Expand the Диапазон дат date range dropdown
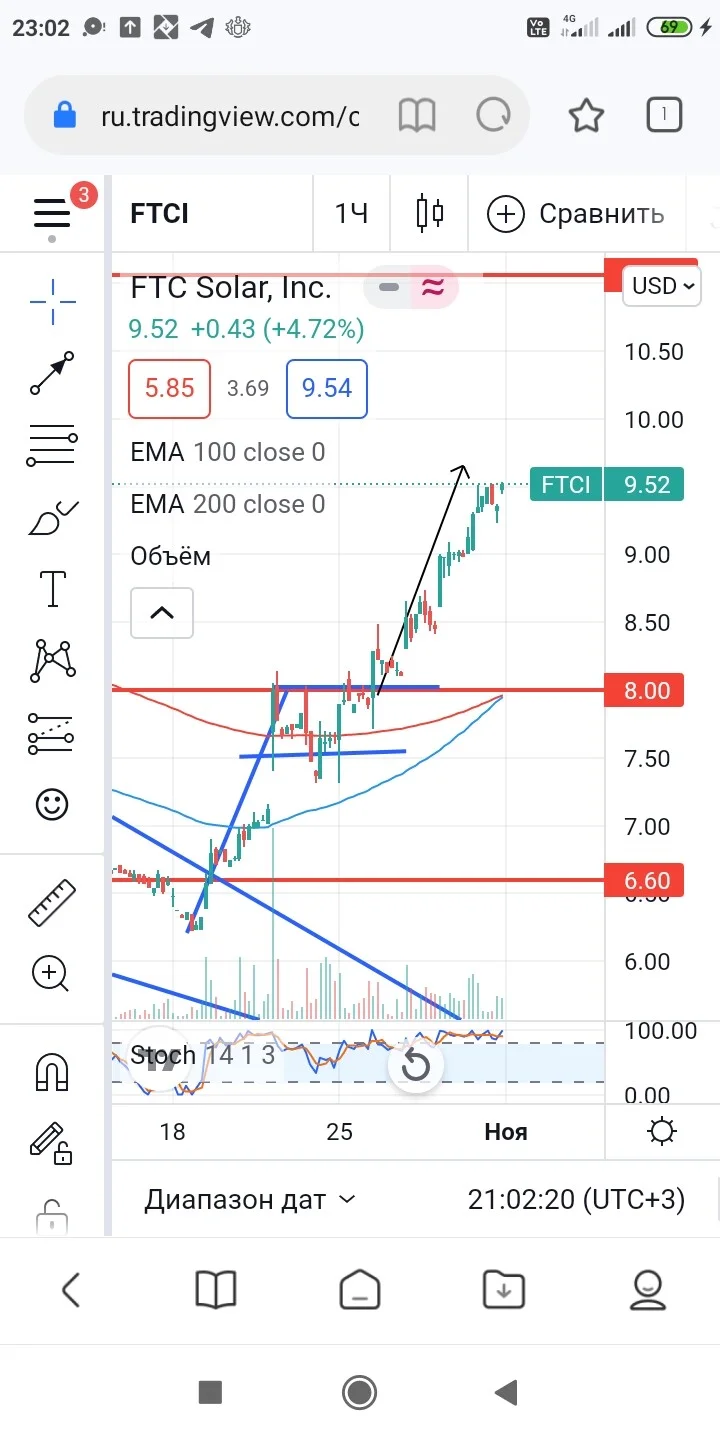Screen dimensions: 720x1440 pyautogui.click(x=250, y=1199)
